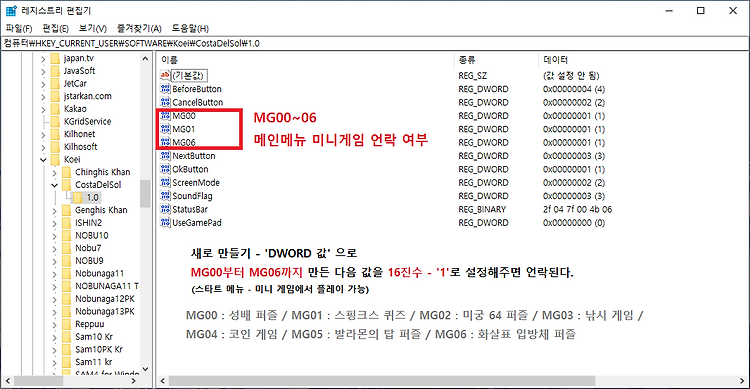Image resolution: width=750 pixels, height=389 pixels.
Task: Select the ScreenMode value name
Action: point(196,183)
